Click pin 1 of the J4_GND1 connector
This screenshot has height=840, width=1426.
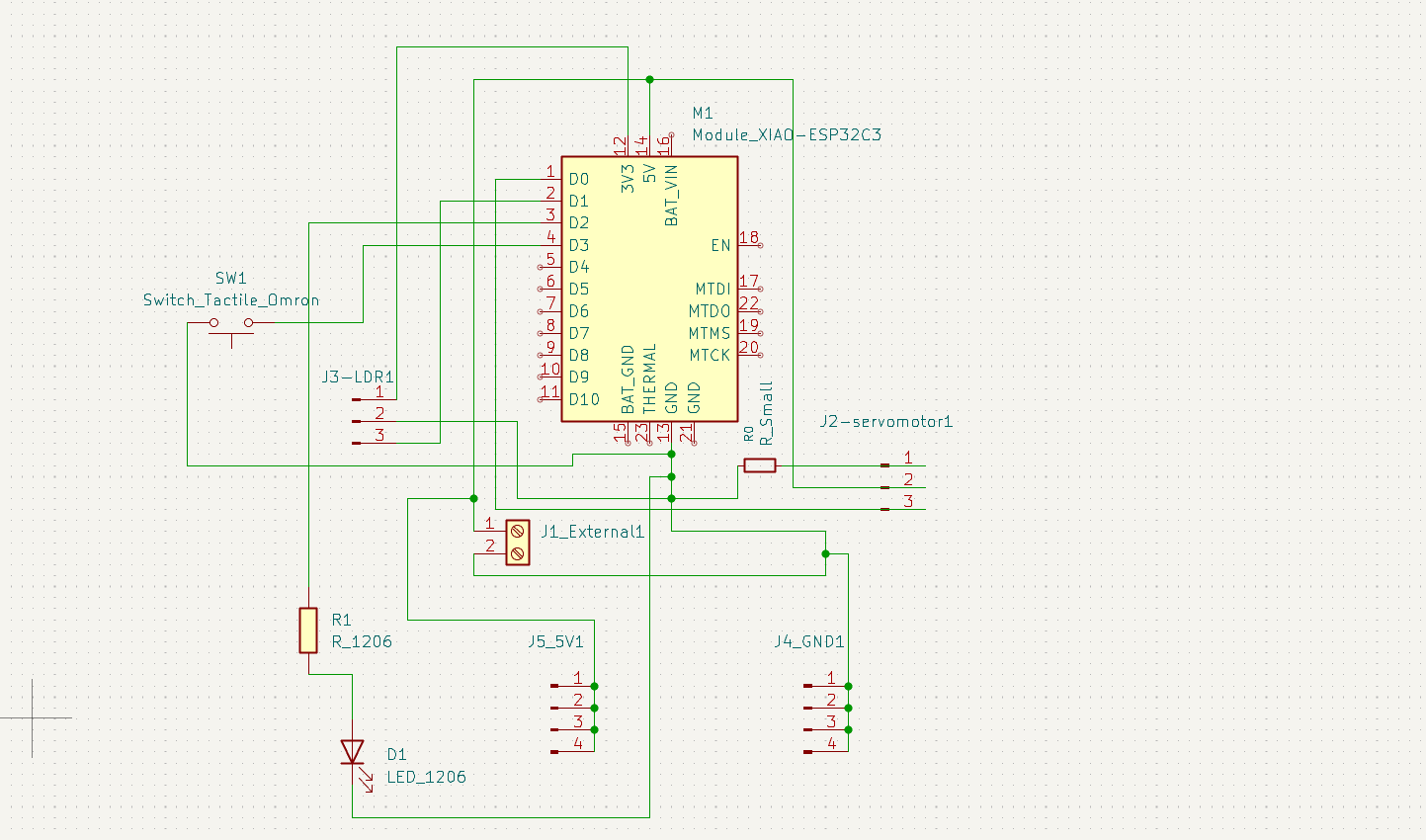826,685
